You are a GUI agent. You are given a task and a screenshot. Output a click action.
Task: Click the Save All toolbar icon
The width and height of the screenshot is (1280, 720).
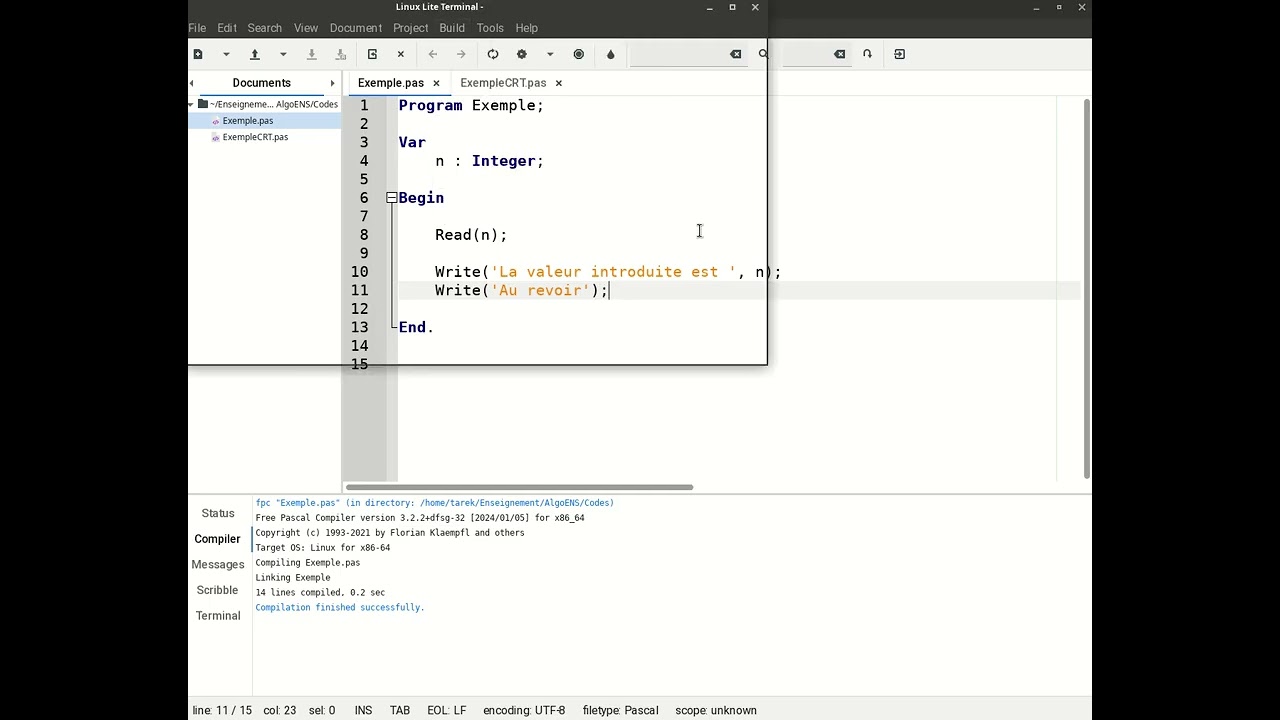pos(341,54)
